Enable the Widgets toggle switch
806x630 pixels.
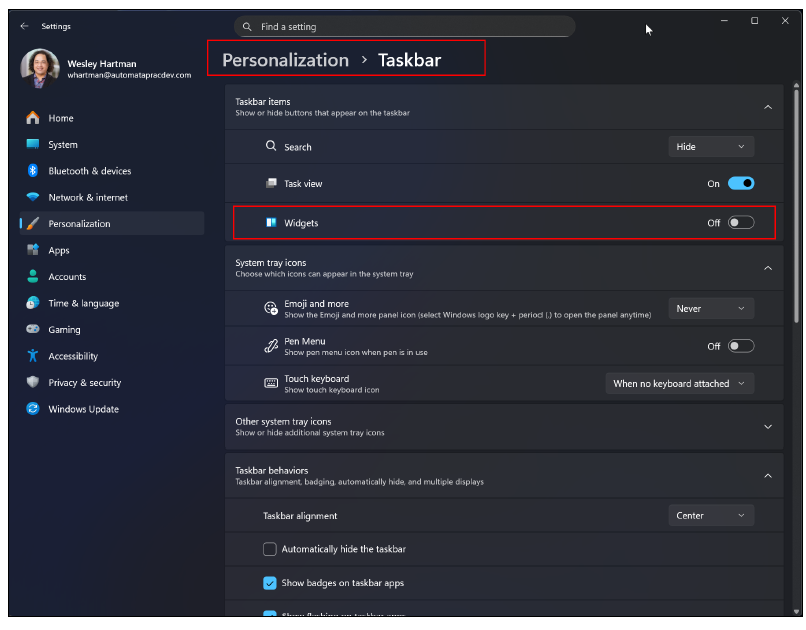point(741,223)
